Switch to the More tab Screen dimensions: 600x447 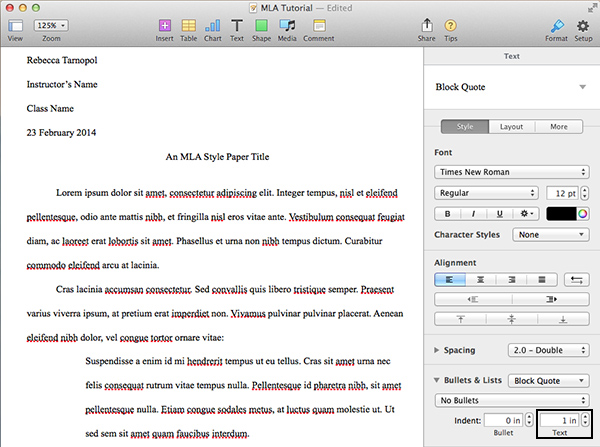[559, 127]
